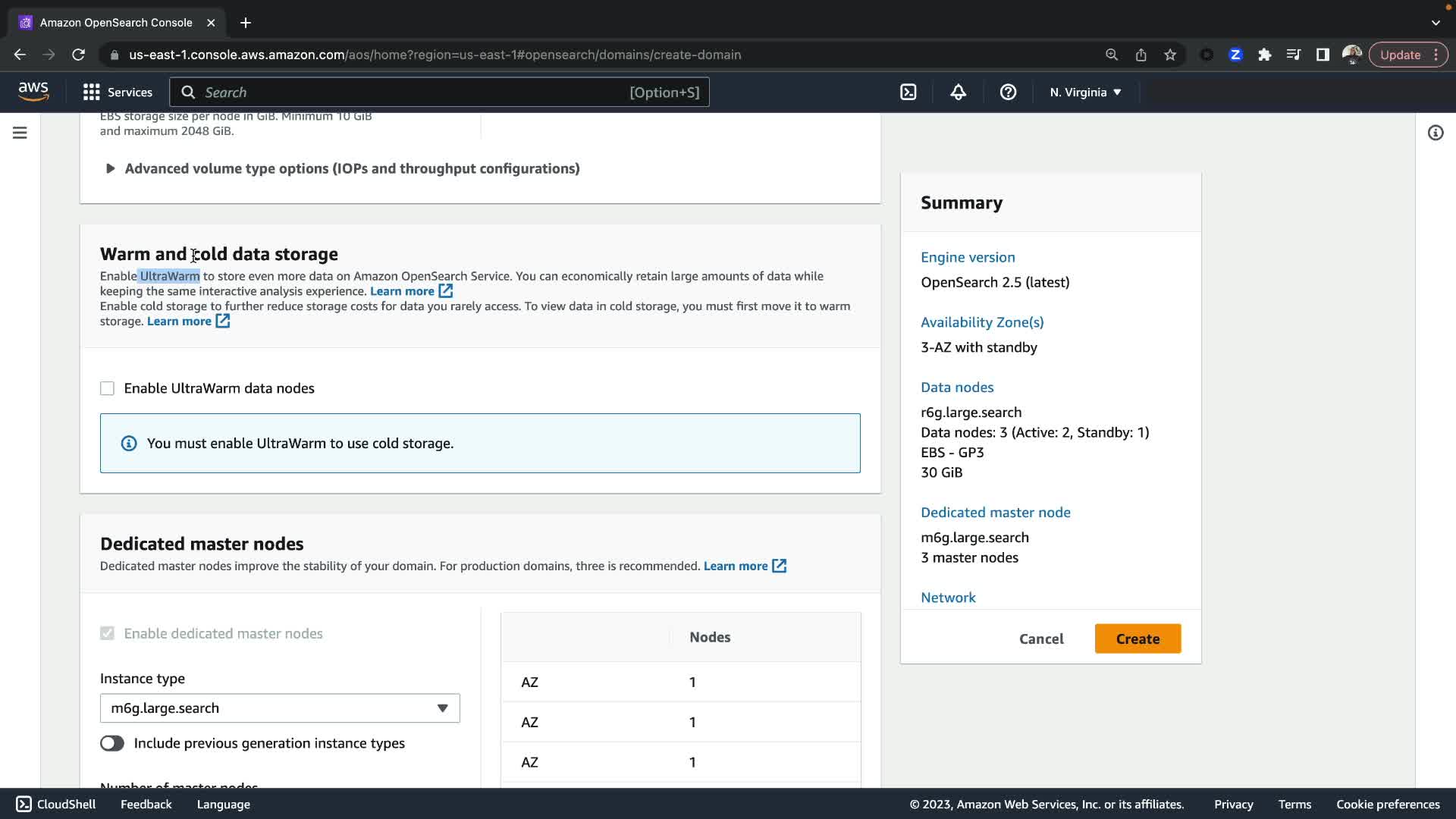Reload the browser page
The image size is (1456, 819).
click(78, 55)
